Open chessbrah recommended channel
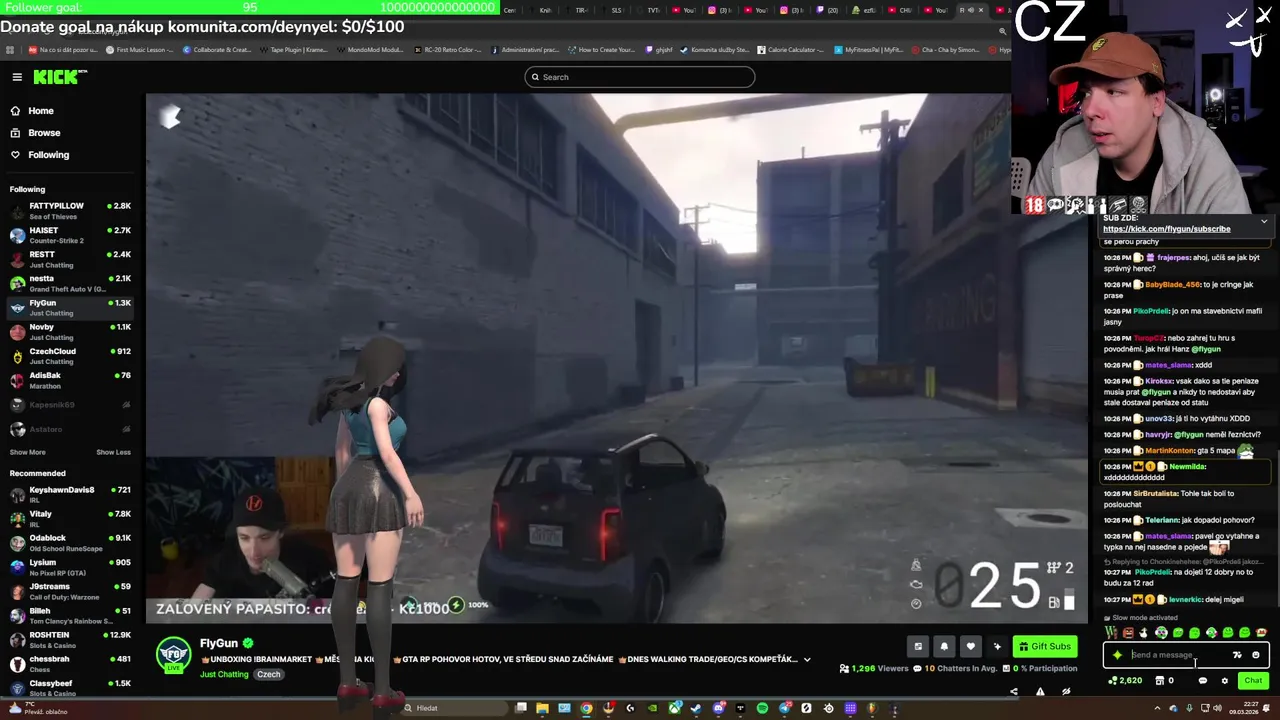Image resolution: width=1280 pixels, height=720 pixels. [70, 663]
